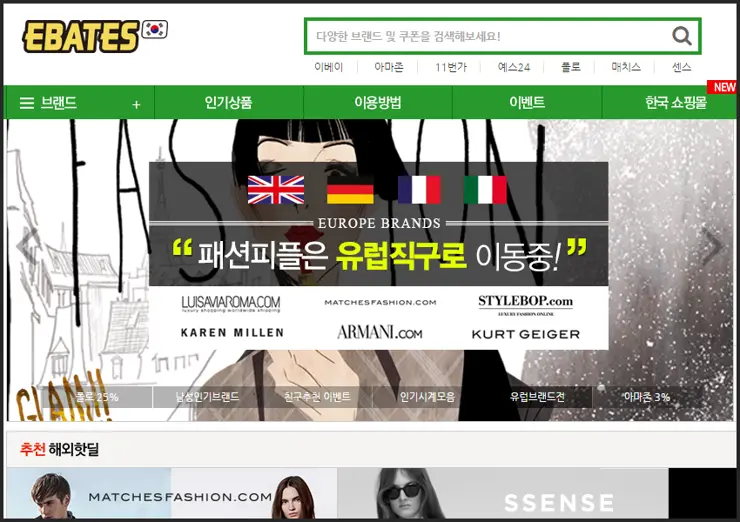The image size is (740, 522).
Task: Open the 아마존 quick link
Action: [389, 67]
